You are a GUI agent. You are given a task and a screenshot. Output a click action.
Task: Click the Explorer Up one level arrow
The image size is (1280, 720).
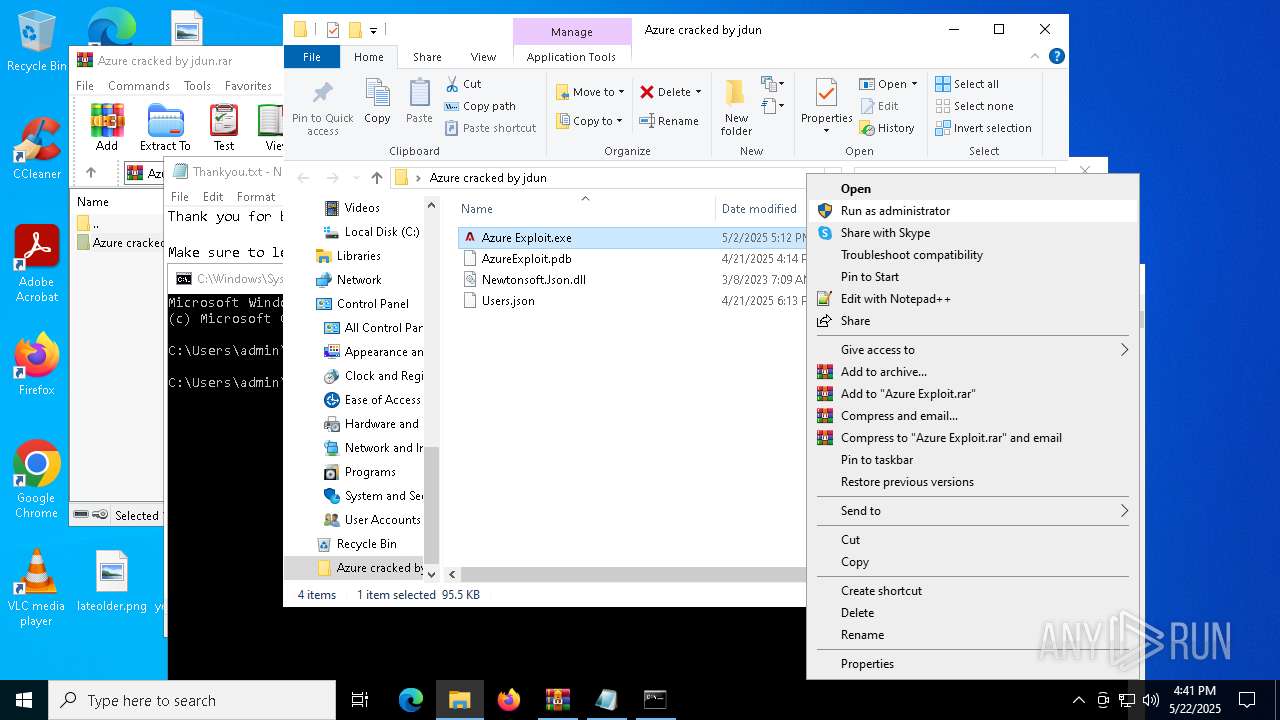pyautogui.click(x=376, y=178)
